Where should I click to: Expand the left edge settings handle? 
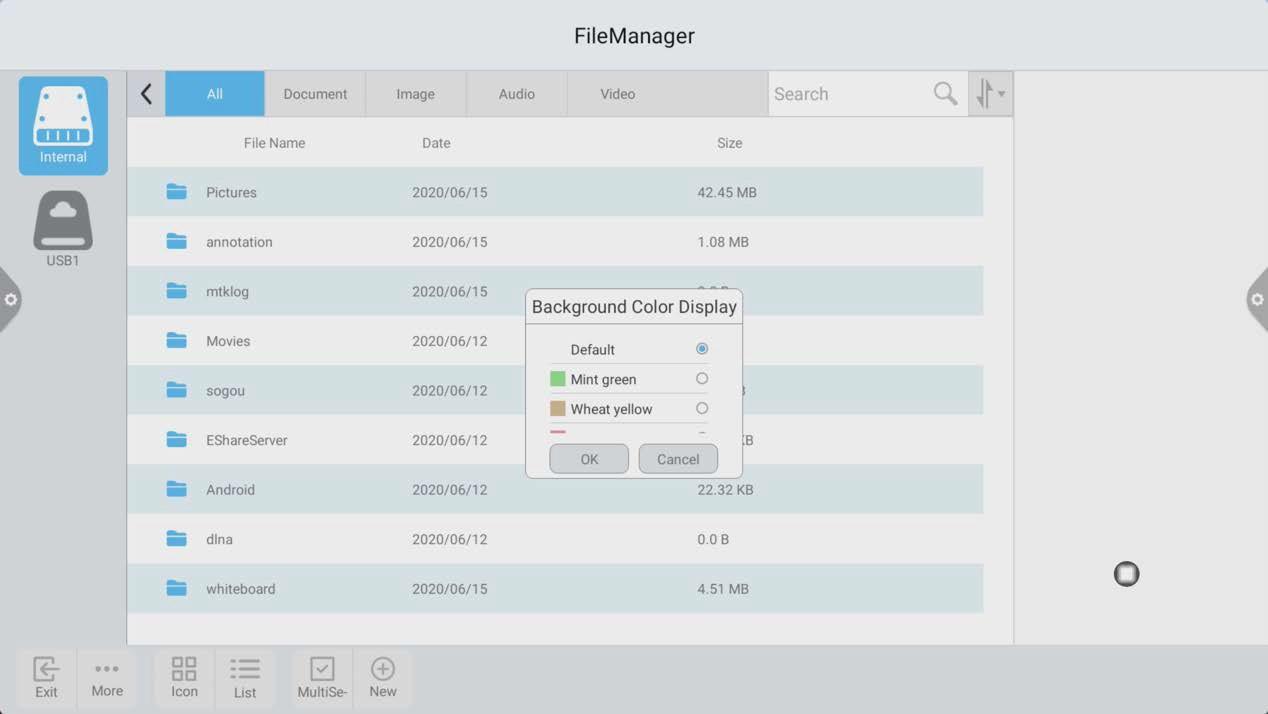click(10, 300)
